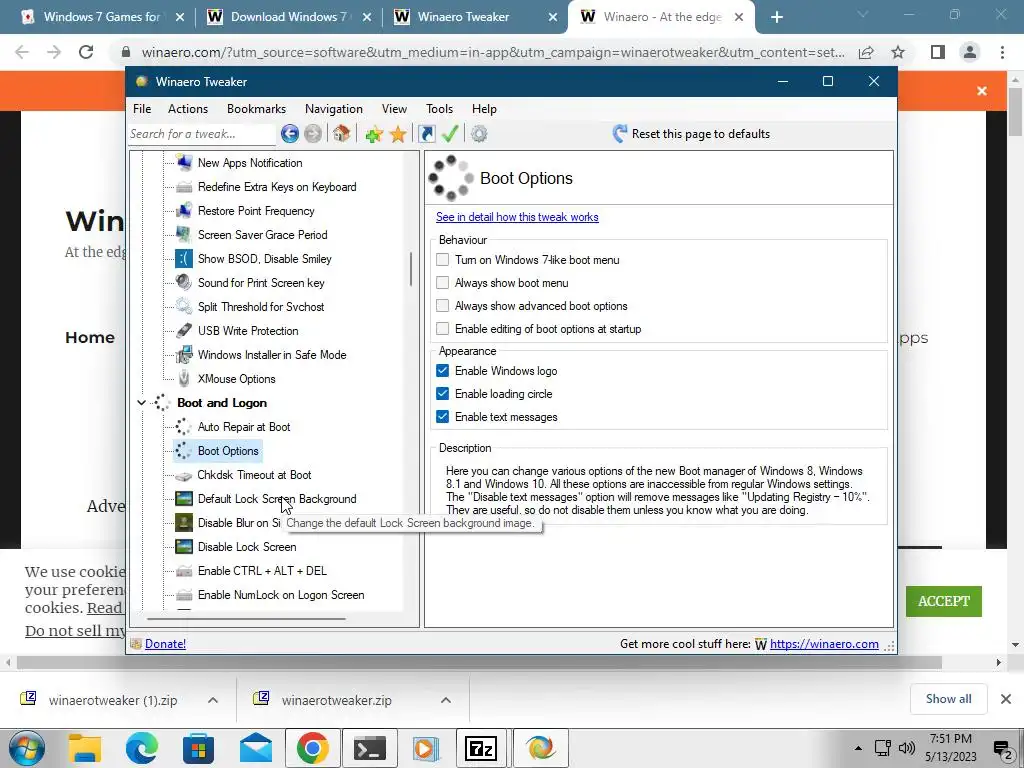This screenshot has width=1024, height=768.
Task: Open Chrome side panel icon
Action: pos(938,52)
